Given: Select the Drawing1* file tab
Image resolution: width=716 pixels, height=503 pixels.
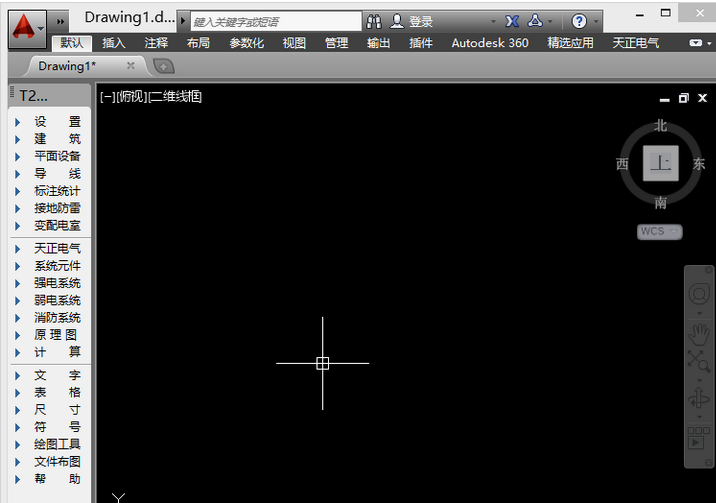Looking at the screenshot, I should 67,66.
